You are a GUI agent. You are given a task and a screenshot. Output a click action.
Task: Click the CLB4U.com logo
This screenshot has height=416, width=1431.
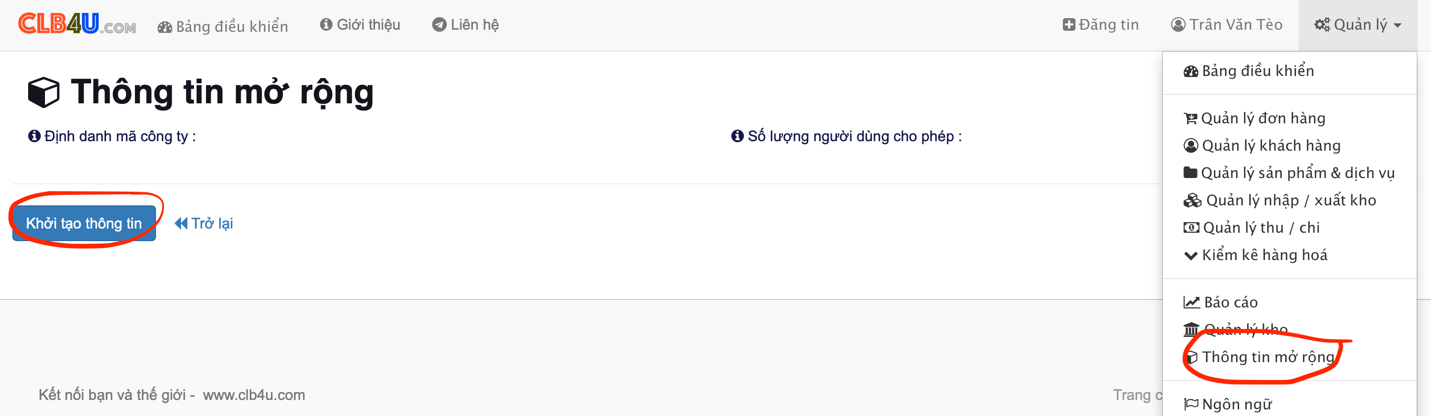[x=77, y=24]
